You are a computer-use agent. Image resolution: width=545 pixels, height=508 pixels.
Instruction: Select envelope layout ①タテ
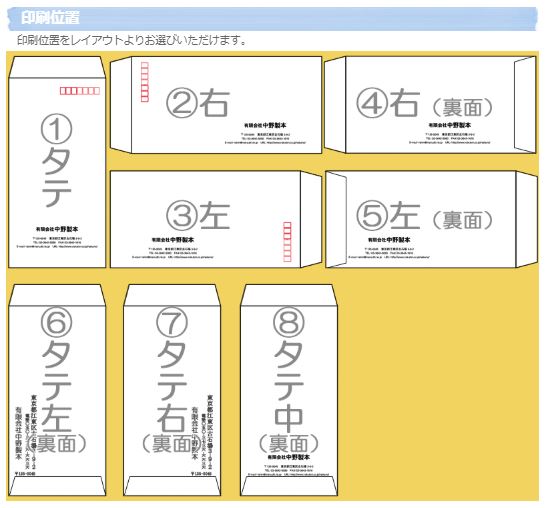point(57,162)
